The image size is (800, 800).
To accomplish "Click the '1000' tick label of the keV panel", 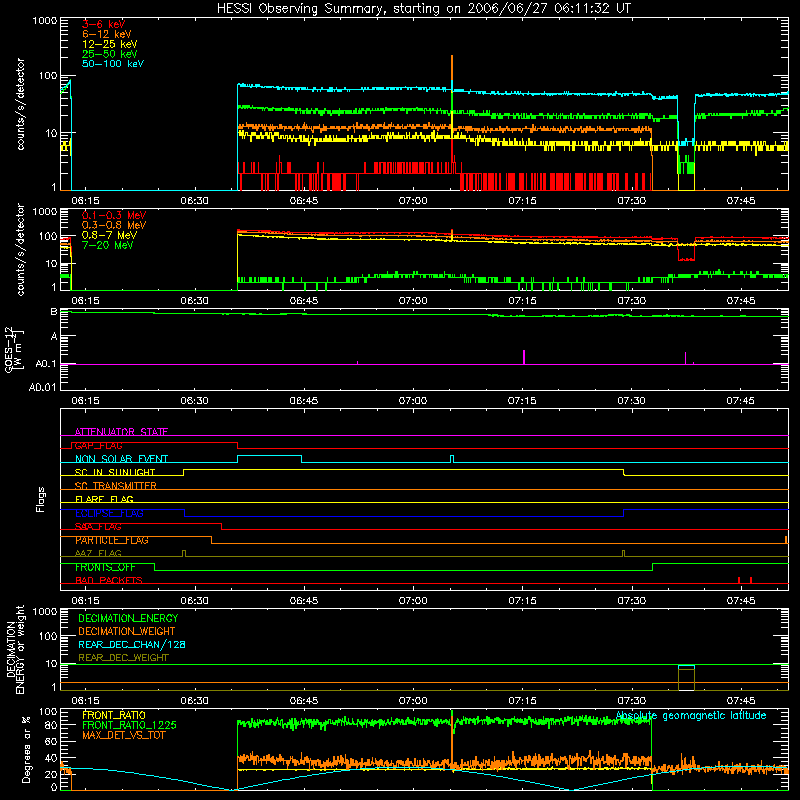I will click(45, 21).
